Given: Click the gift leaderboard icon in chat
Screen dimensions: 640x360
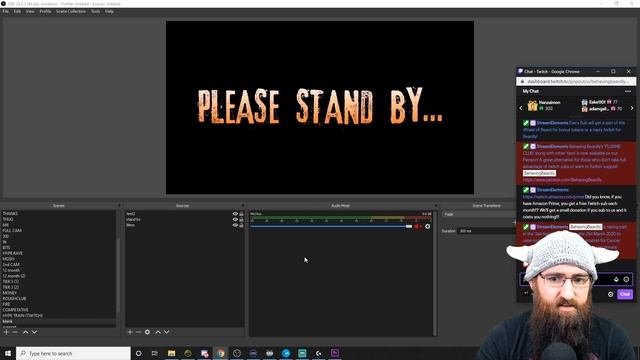Looking at the screenshot, I should coord(532,106).
